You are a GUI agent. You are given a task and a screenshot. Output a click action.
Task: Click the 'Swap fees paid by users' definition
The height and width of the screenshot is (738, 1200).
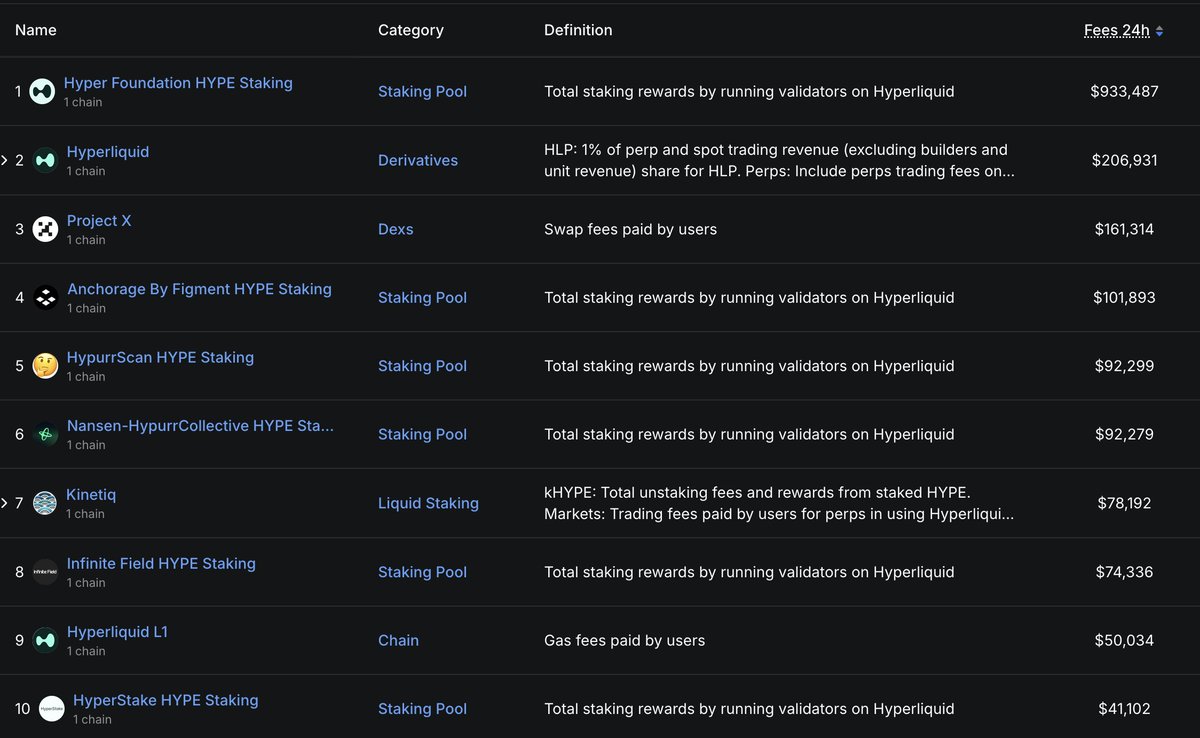click(x=630, y=229)
